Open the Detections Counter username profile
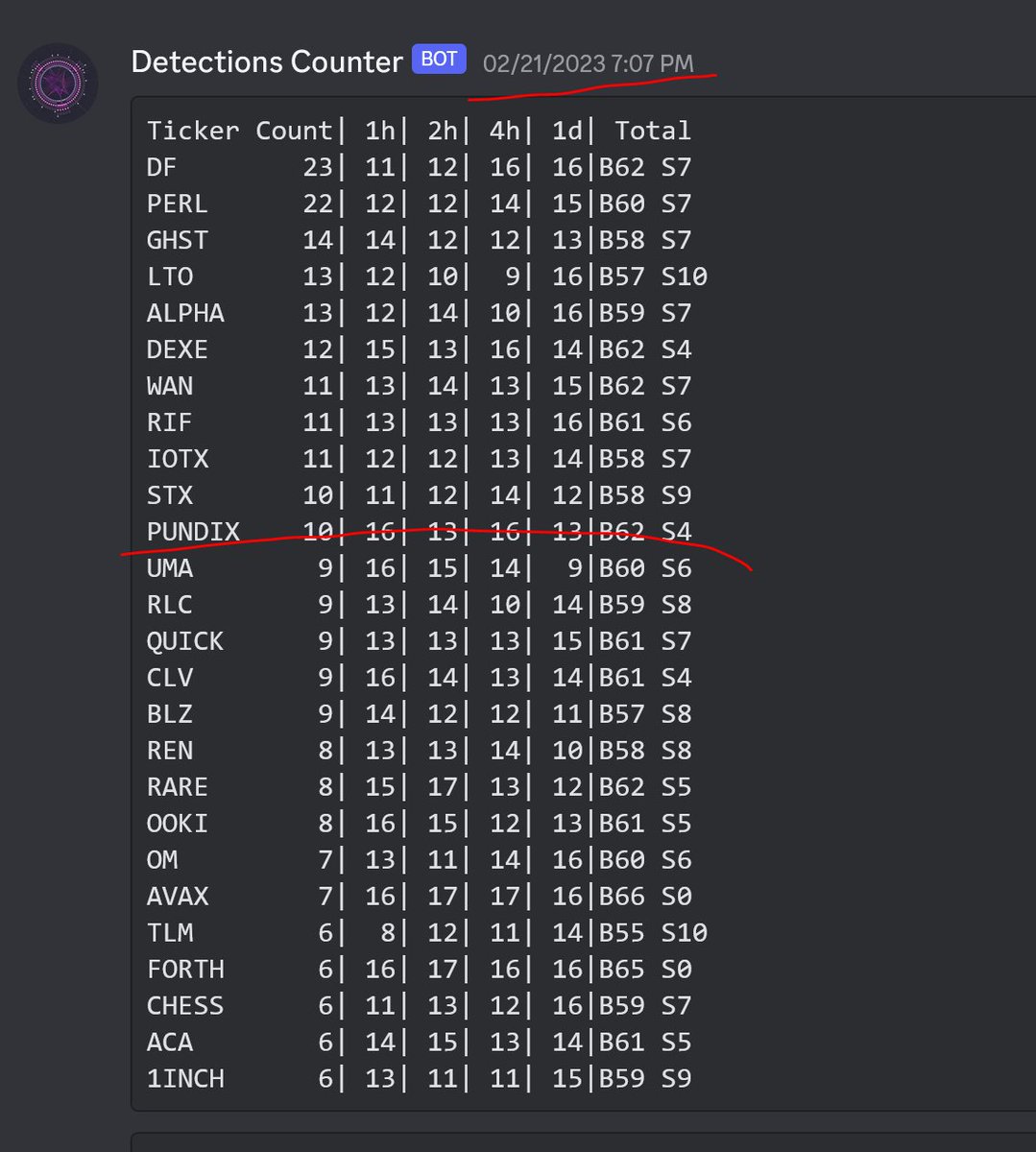The height and width of the screenshot is (1152, 1036). click(266, 62)
